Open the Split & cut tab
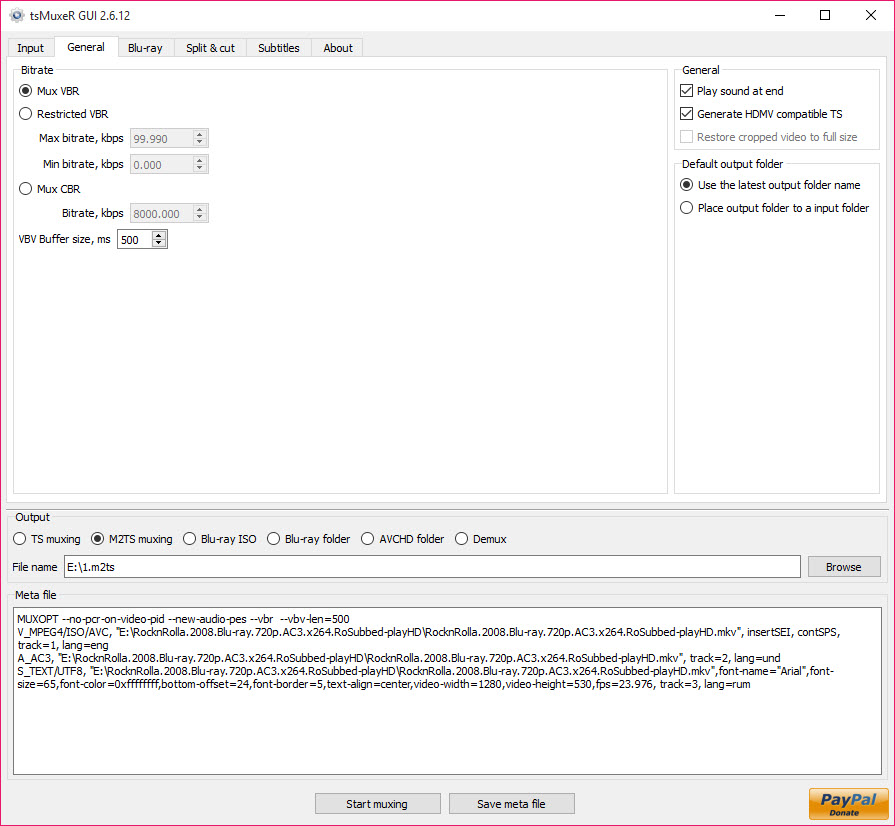The image size is (895, 826). point(210,48)
